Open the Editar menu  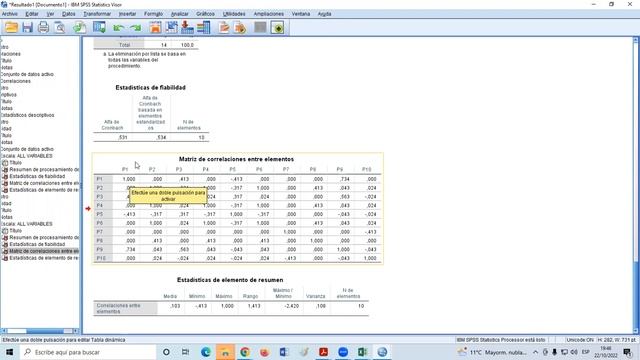click(32, 14)
